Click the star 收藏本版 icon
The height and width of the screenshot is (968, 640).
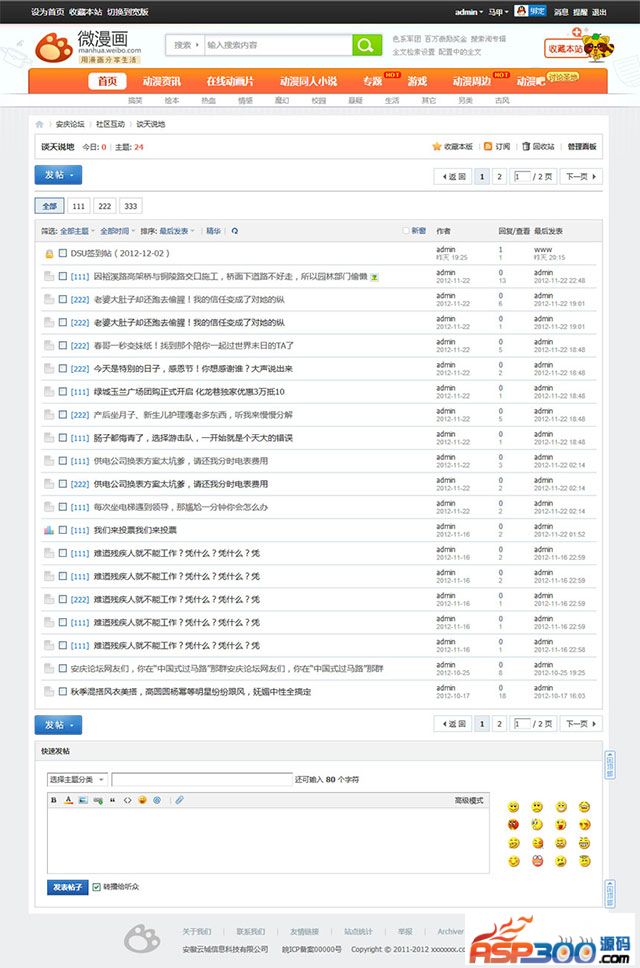[436, 146]
